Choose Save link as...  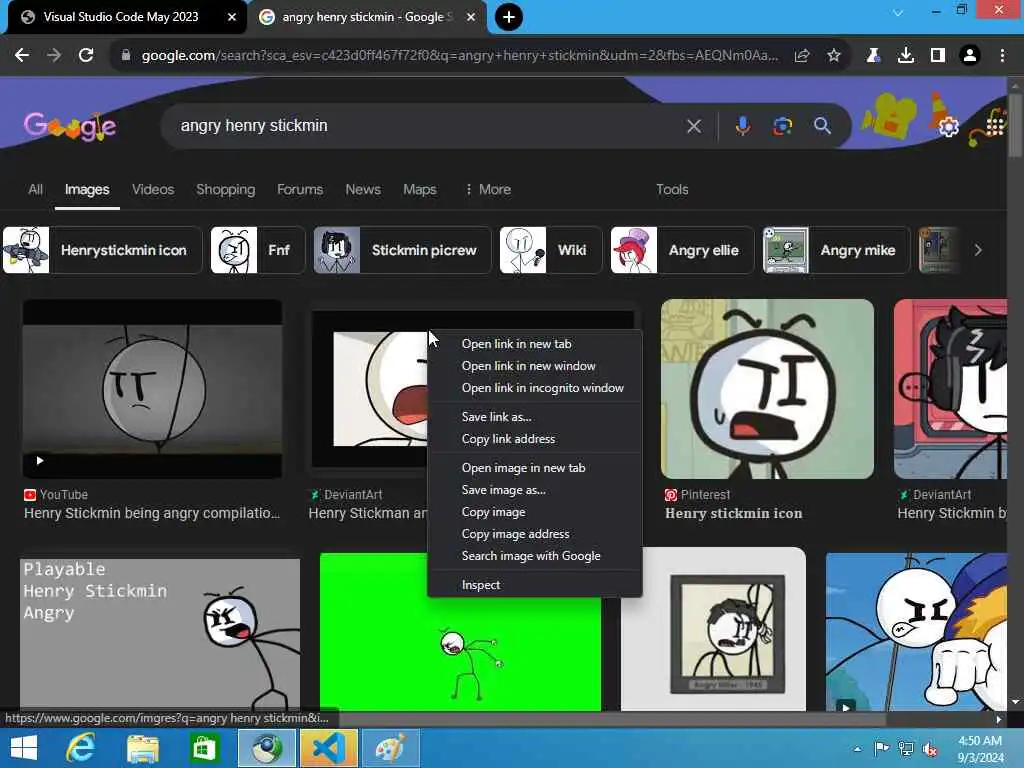tap(534, 417)
